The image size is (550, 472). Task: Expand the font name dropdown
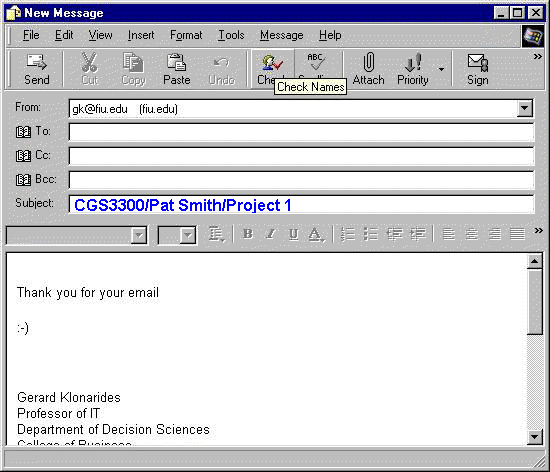pyautogui.click(x=139, y=235)
